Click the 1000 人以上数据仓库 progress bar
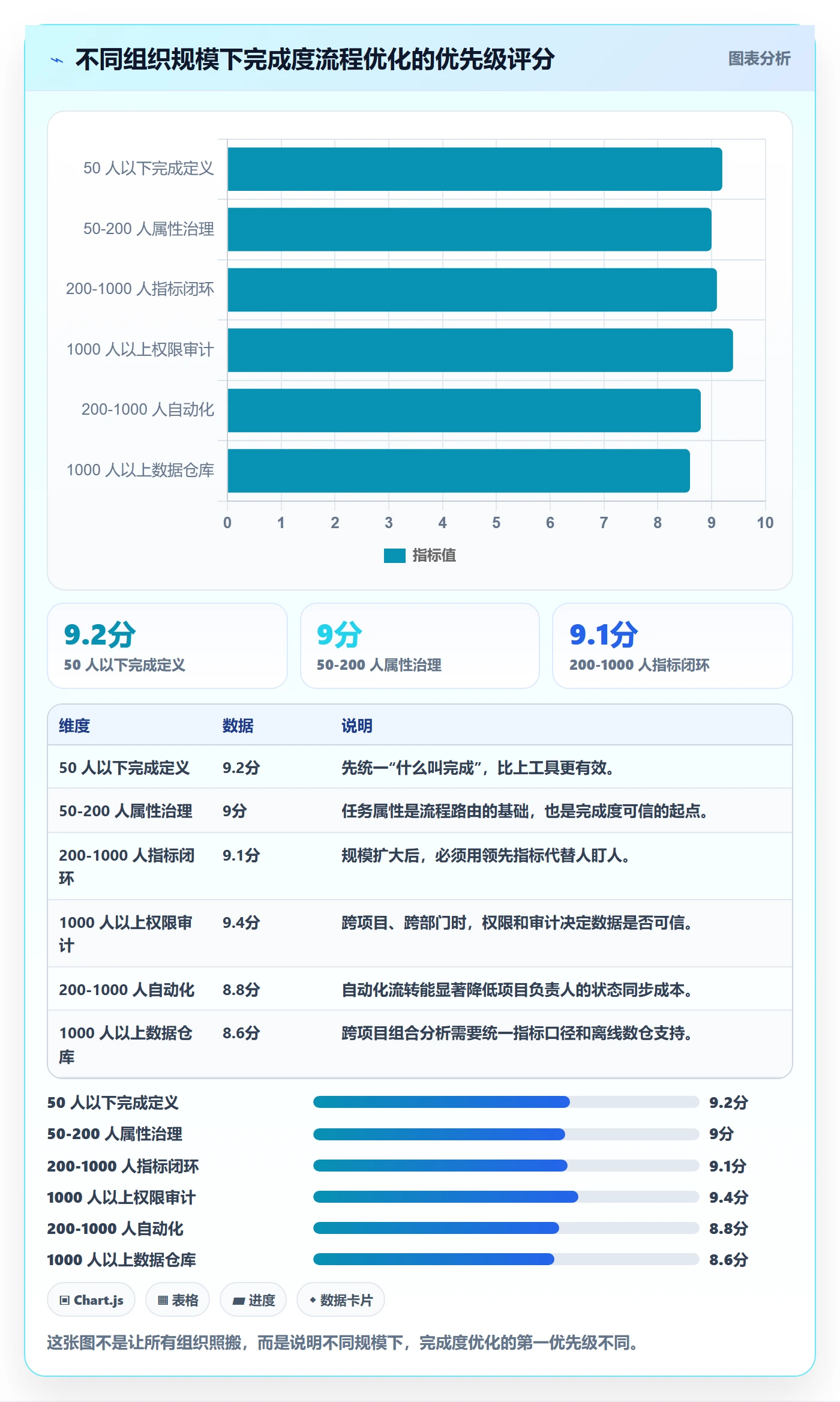The image size is (840, 1402). (x=506, y=1259)
